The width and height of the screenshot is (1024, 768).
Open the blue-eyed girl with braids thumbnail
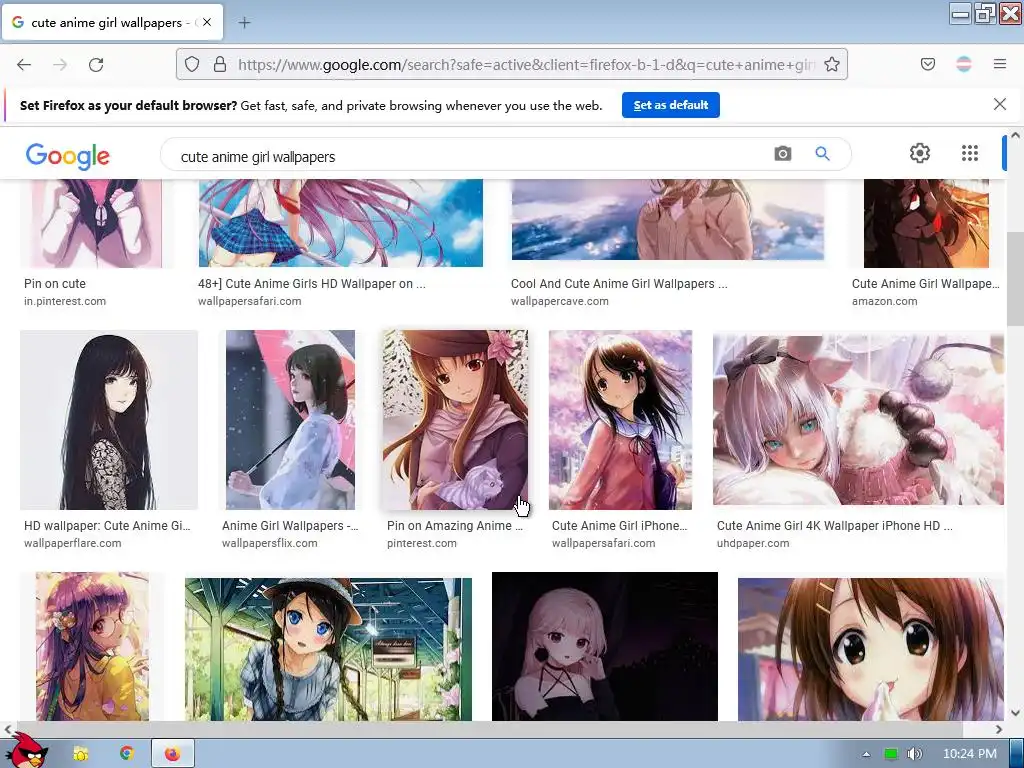328,649
